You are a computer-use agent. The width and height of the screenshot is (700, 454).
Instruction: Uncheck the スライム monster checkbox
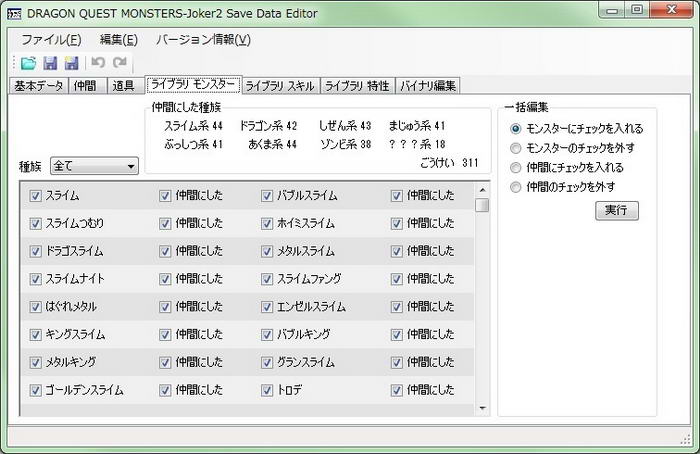click(36, 196)
